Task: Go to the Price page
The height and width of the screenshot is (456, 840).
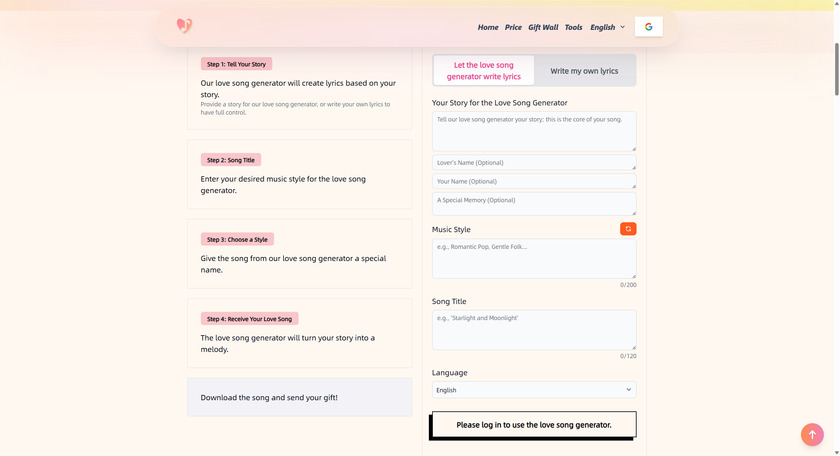Action: (513, 27)
